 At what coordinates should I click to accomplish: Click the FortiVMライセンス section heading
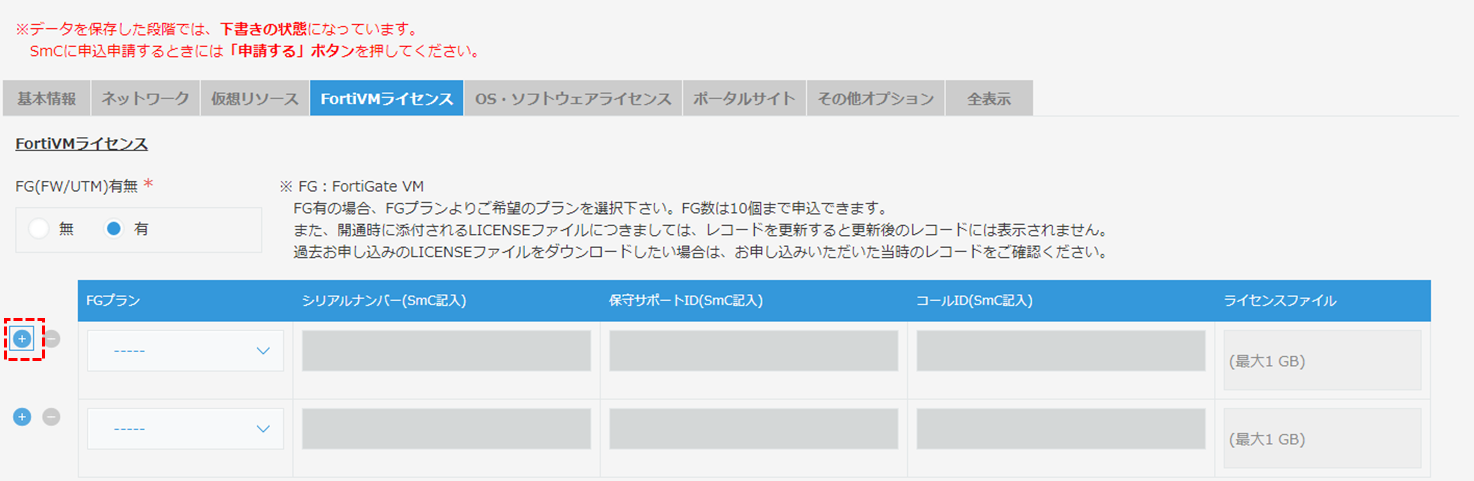coord(82,144)
